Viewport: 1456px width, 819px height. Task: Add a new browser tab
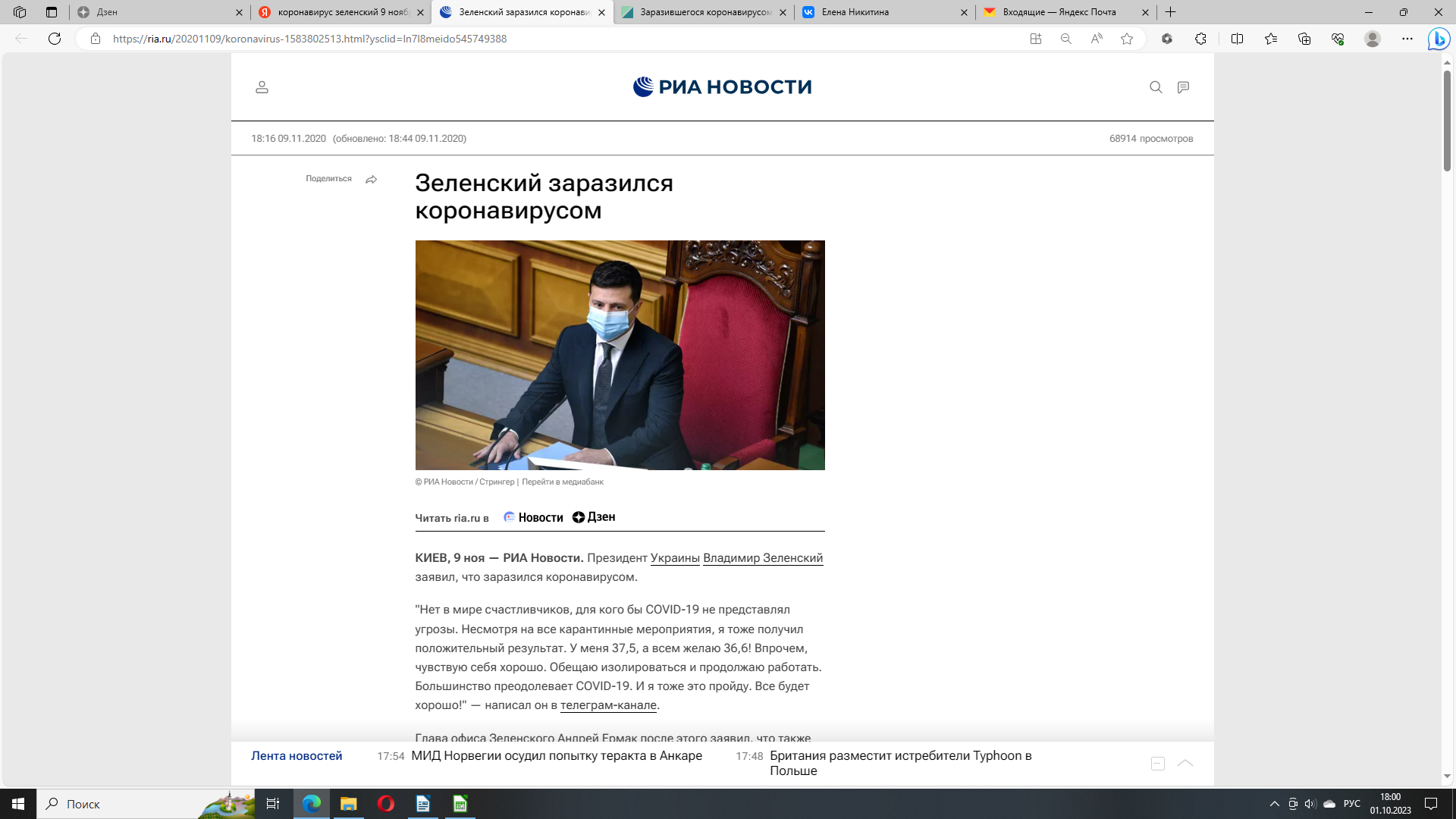tap(1171, 12)
